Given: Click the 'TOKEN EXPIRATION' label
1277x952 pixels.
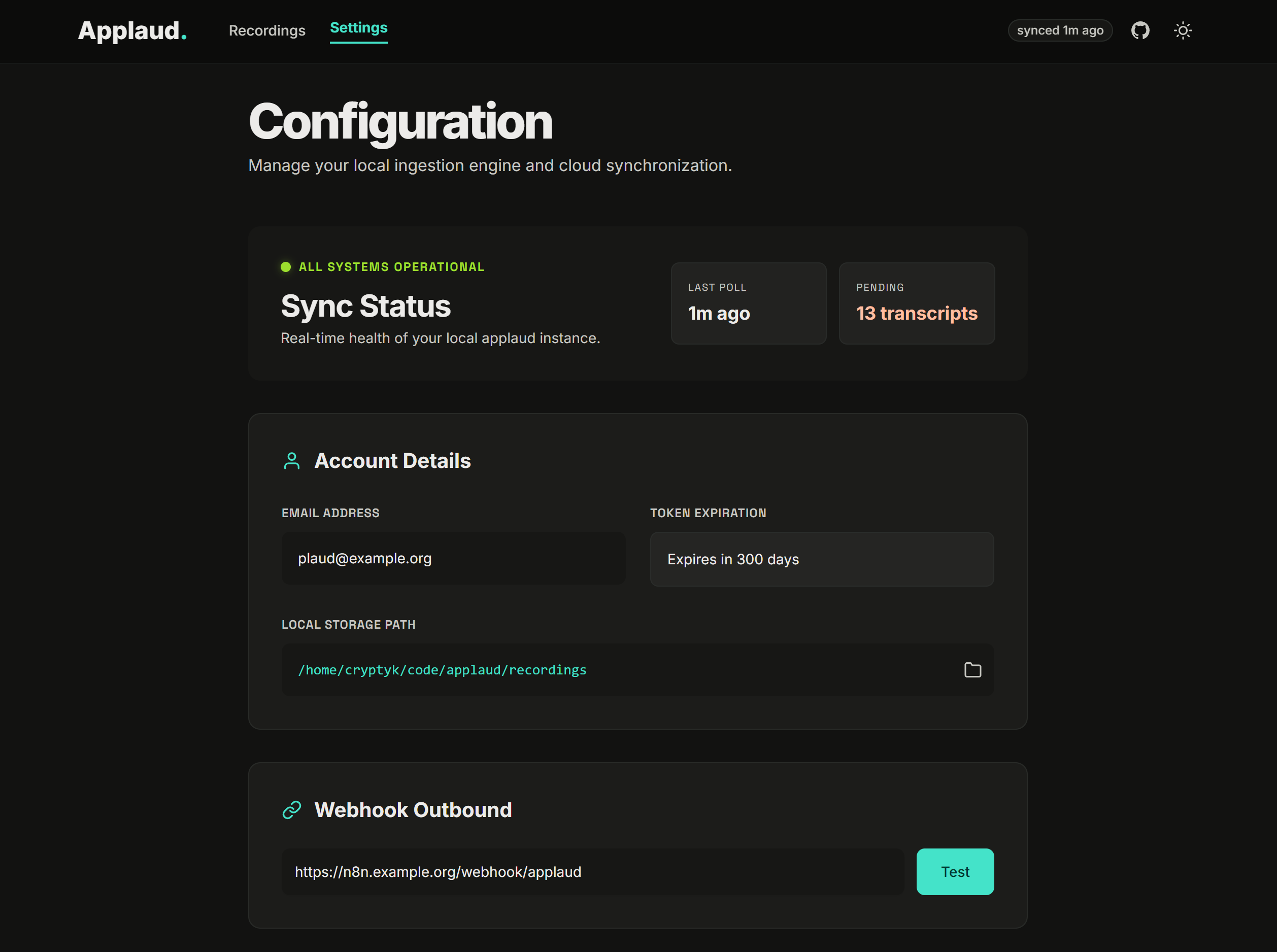Looking at the screenshot, I should 708,513.
